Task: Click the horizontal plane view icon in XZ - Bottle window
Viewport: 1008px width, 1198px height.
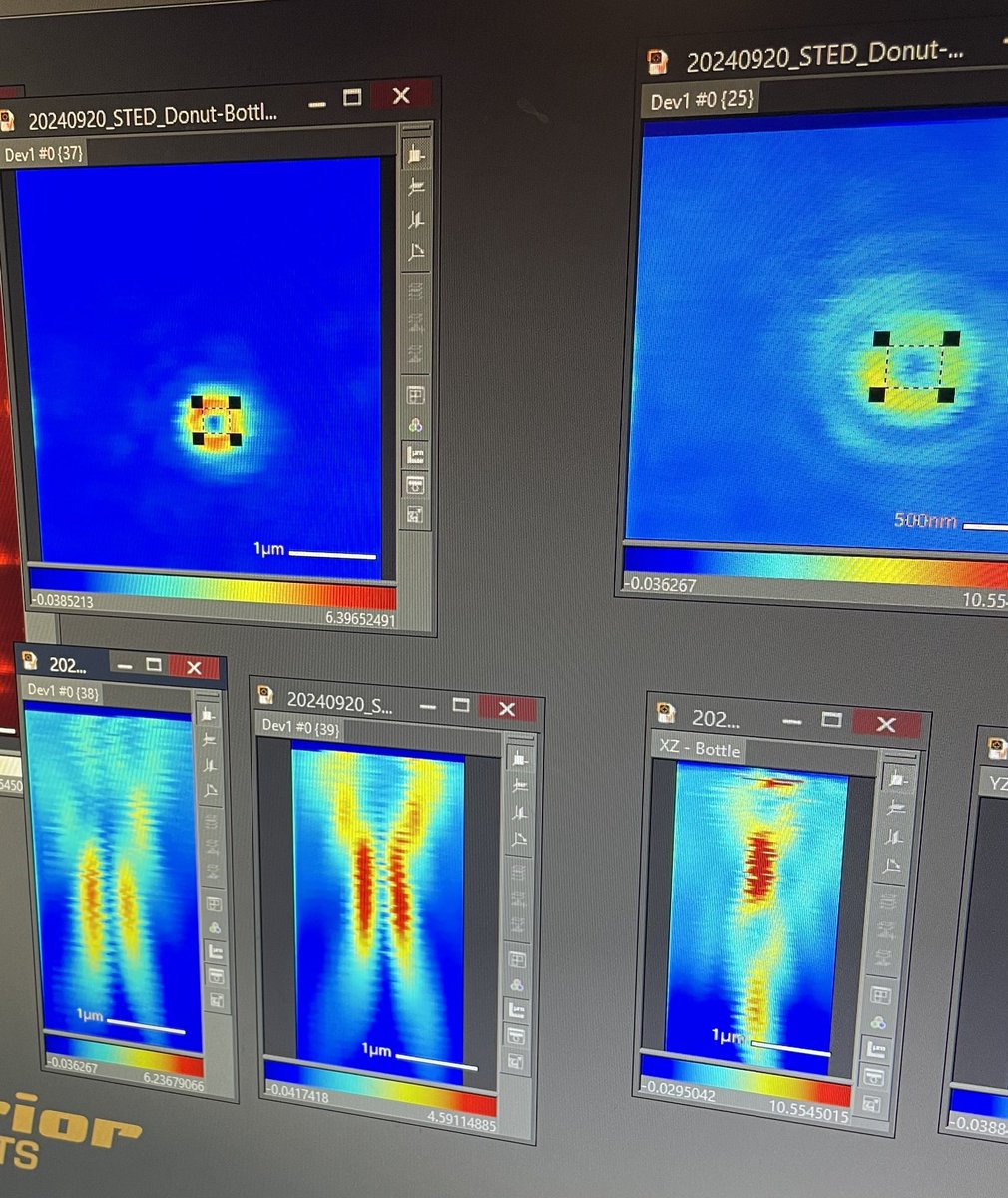Action: click(x=894, y=807)
